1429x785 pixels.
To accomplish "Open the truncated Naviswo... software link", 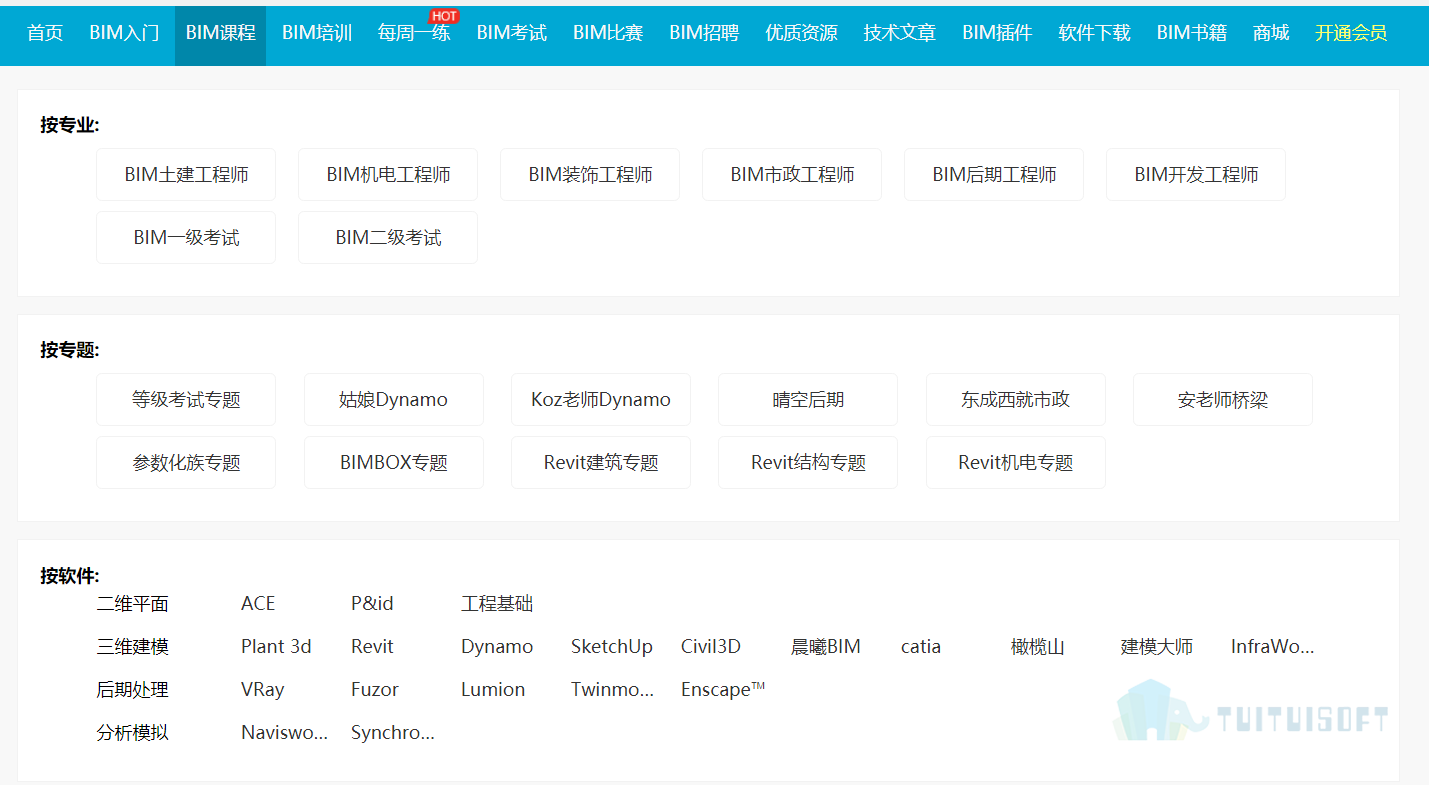I will pos(284,733).
